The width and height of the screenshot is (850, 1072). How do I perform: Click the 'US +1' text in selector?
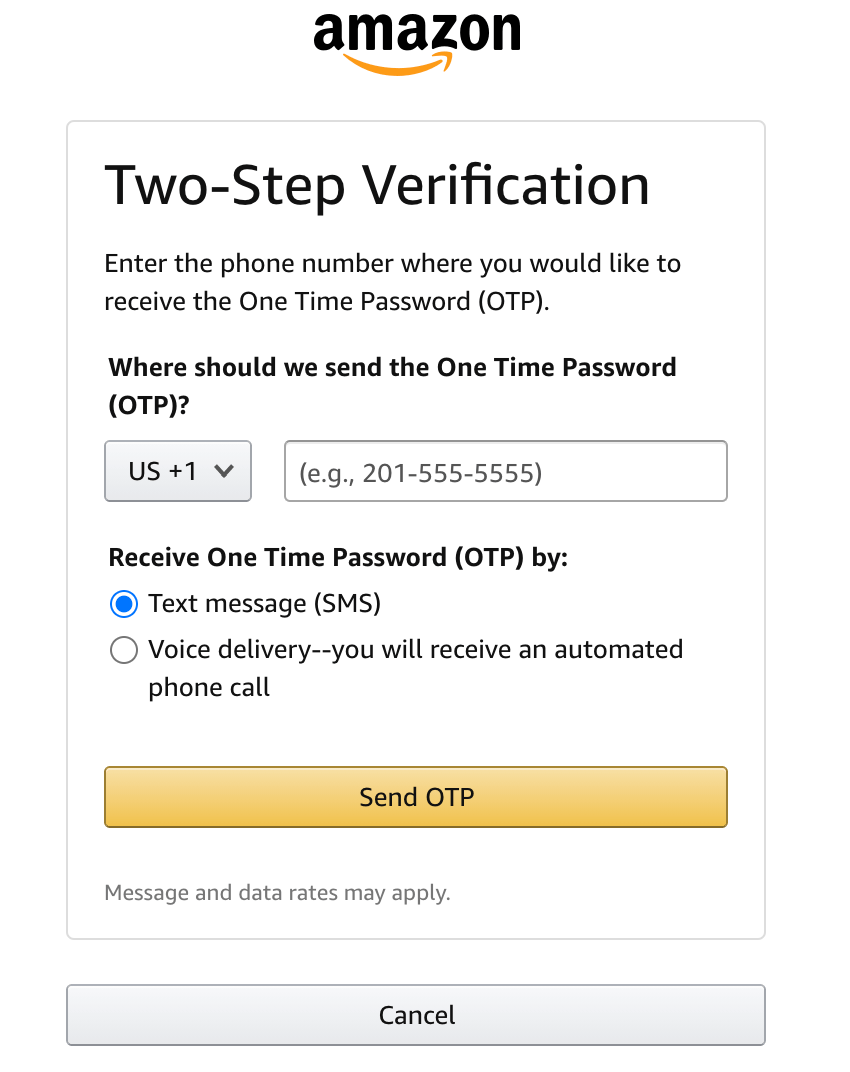163,471
